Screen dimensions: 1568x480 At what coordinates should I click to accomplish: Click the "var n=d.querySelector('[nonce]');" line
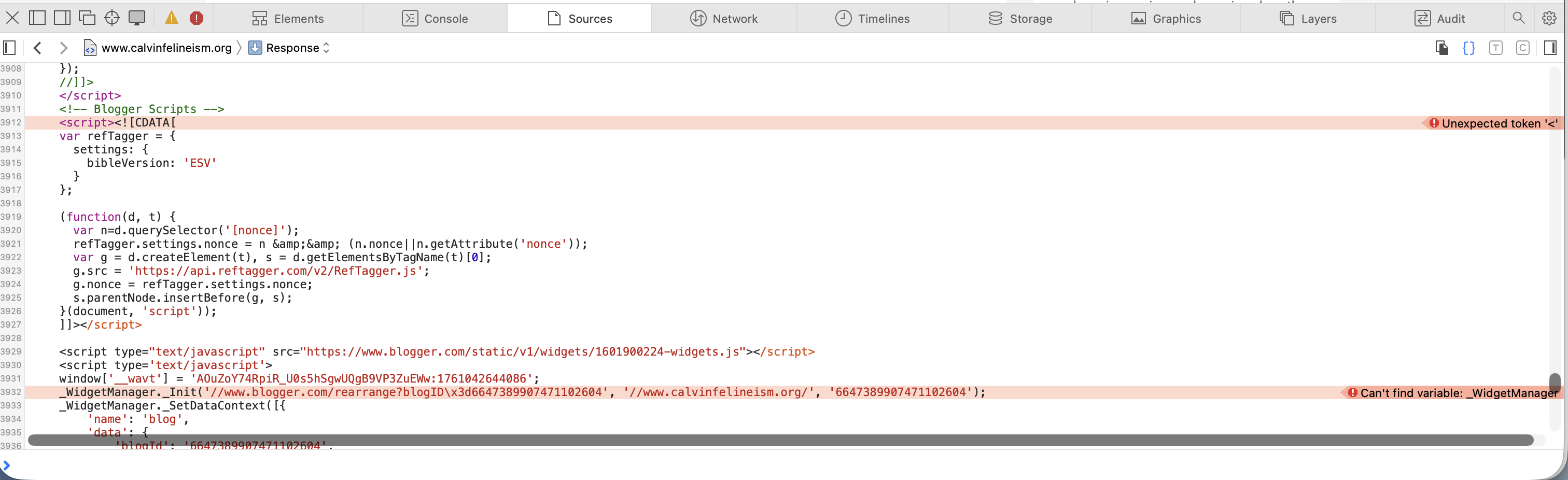(186, 230)
